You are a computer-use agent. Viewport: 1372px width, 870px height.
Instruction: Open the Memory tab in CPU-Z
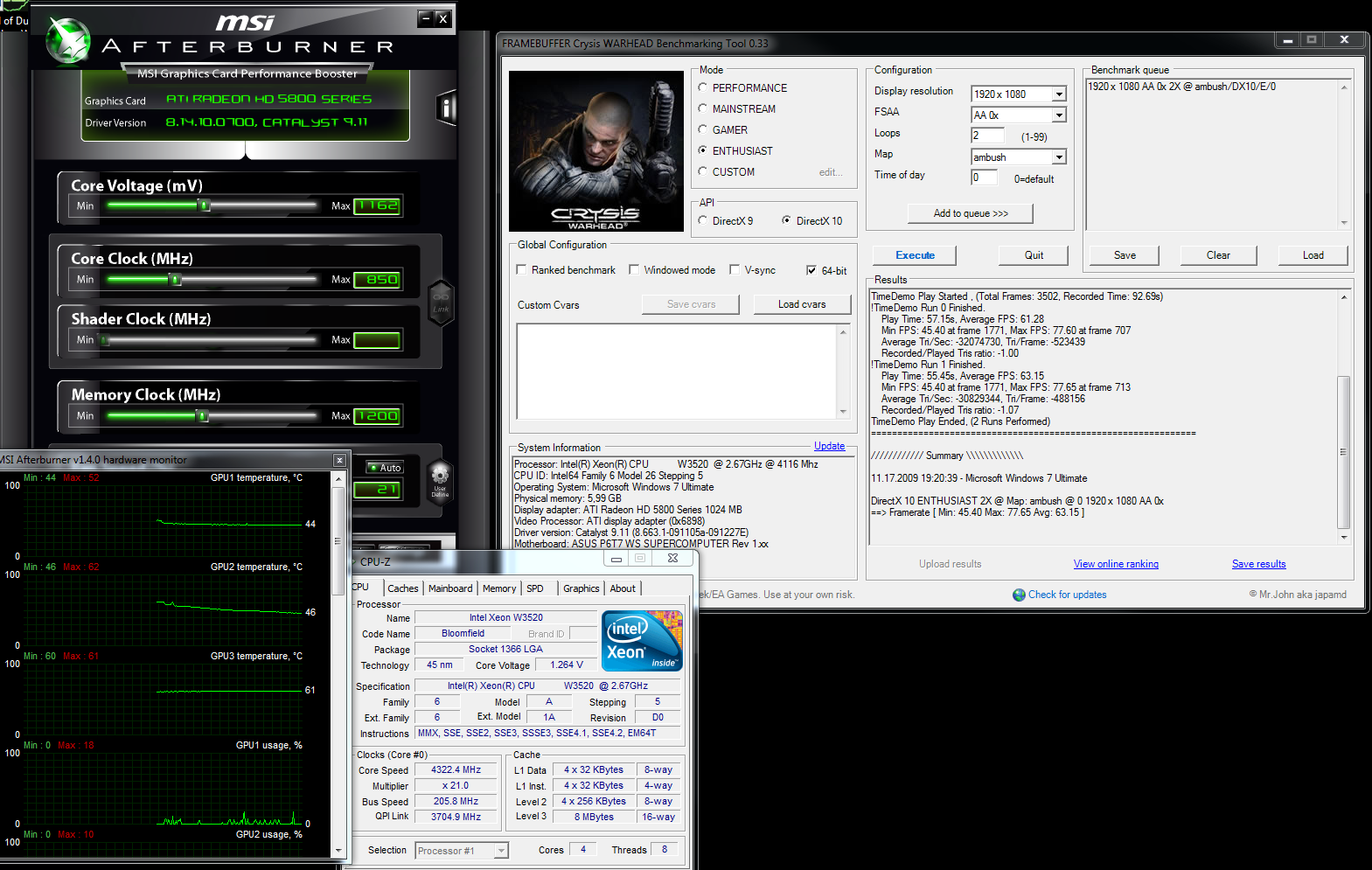pos(499,588)
